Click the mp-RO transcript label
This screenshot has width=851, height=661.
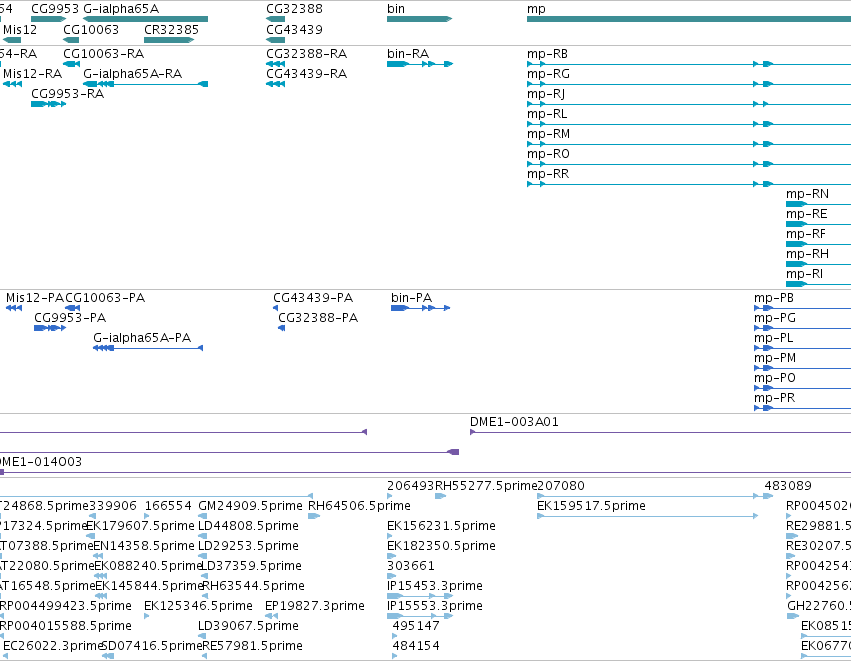548,154
